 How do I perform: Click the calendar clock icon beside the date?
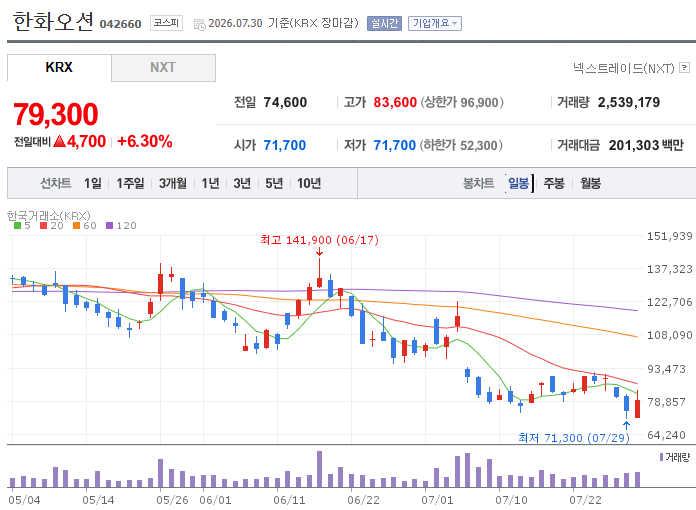(200, 24)
